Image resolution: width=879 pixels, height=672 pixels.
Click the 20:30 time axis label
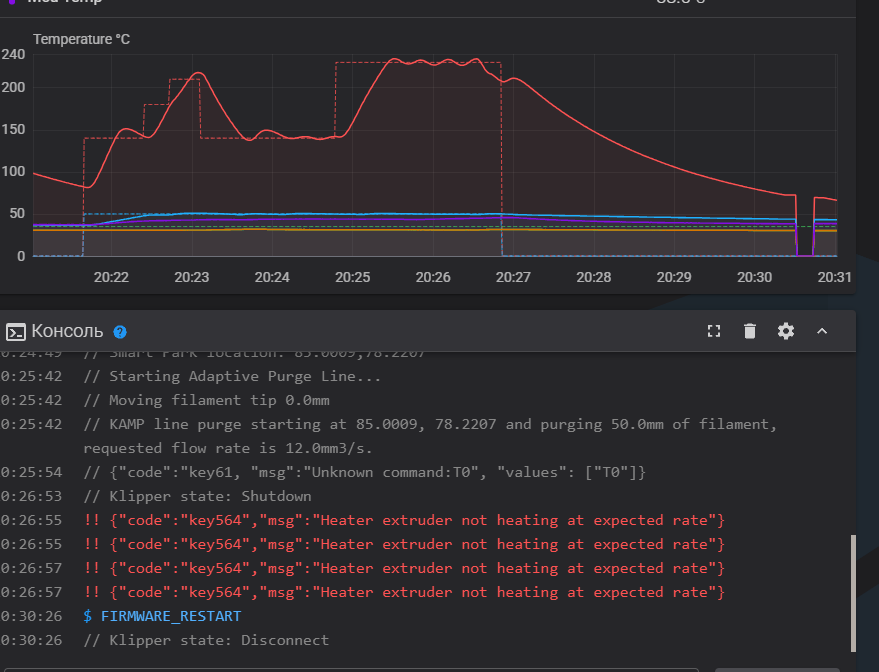tap(755, 277)
